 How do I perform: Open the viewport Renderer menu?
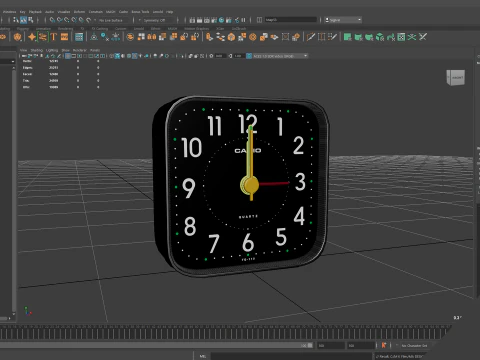[x=80, y=50]
